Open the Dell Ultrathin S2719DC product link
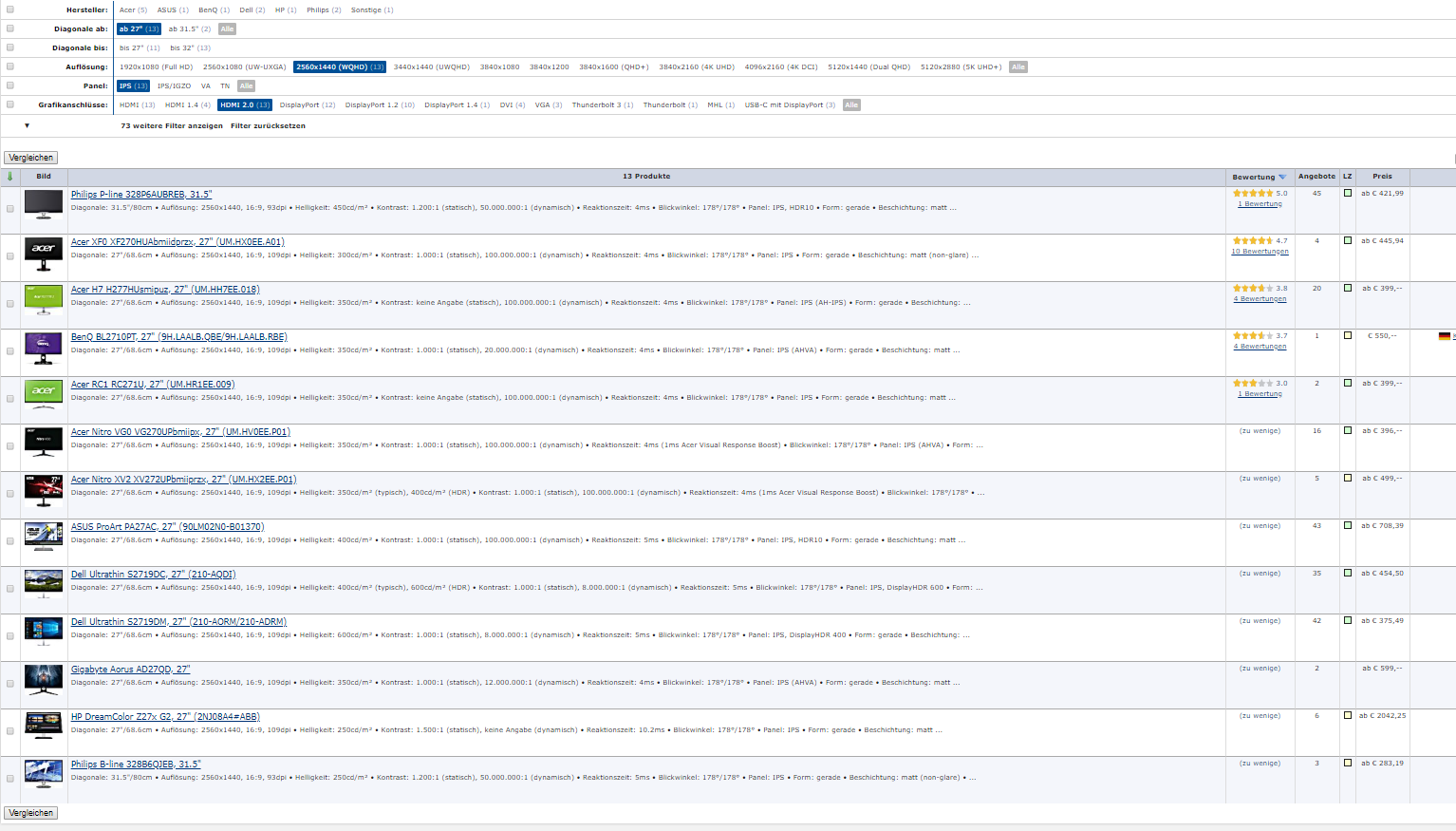 click(x=154, y=575)
